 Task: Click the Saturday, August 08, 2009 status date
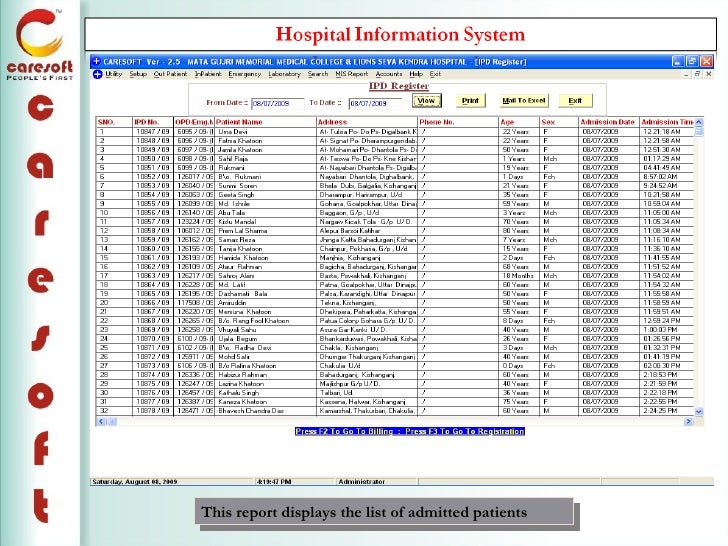(135, 481)
